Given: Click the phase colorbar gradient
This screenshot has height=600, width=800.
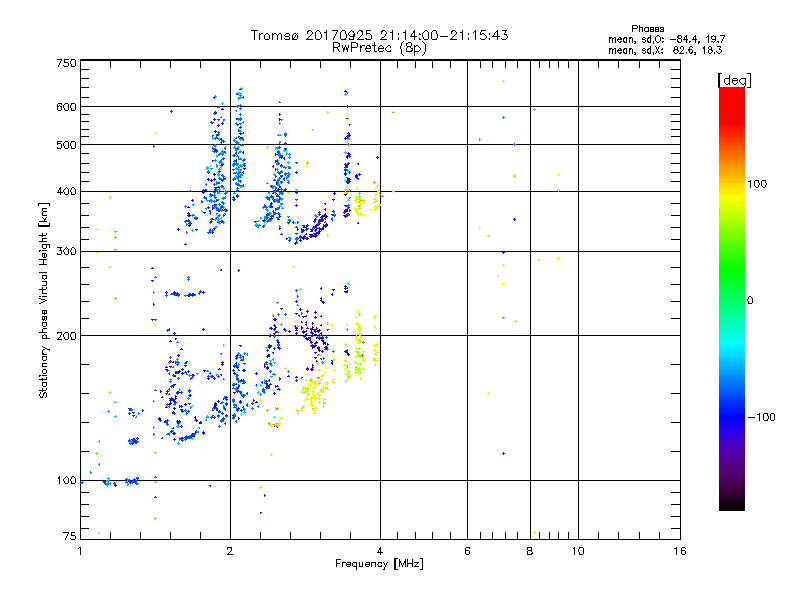Looking at the screenshot, I should click(x=732, y=299).
